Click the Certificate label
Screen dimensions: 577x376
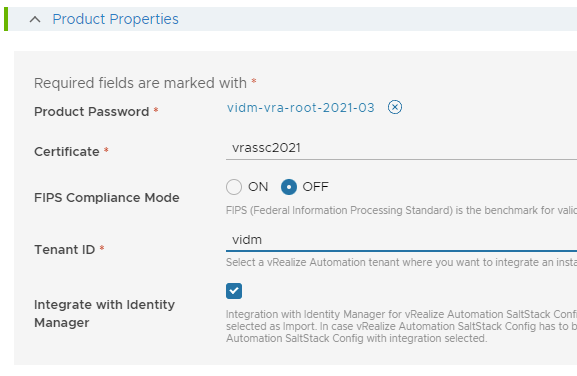(x=67, y=152)
